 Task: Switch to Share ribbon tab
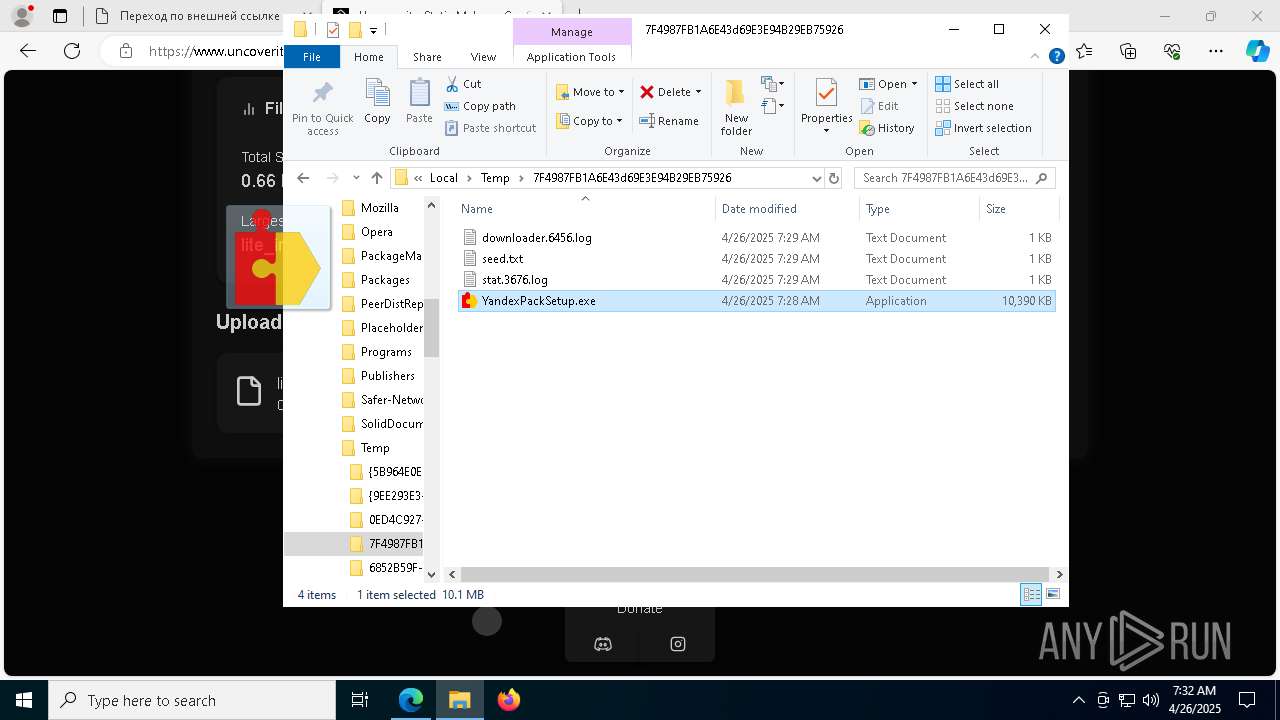point(427,57)
